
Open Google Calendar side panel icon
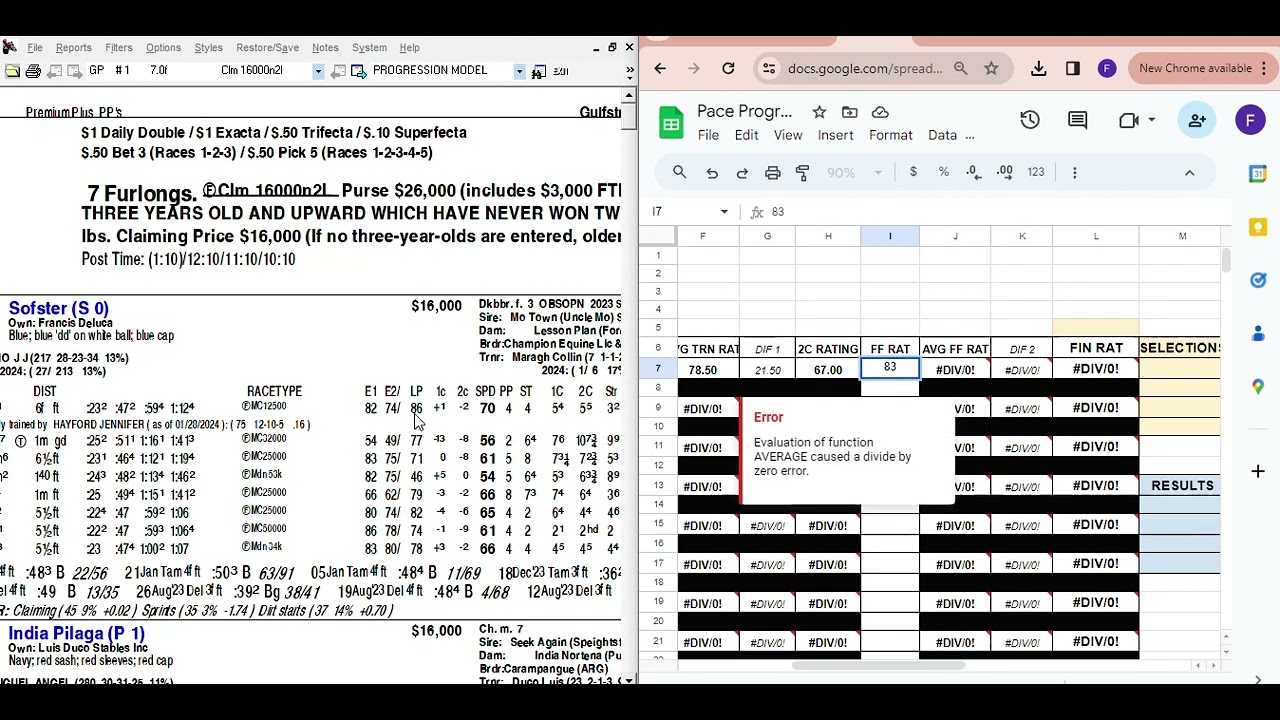[x=1258, y=174]
